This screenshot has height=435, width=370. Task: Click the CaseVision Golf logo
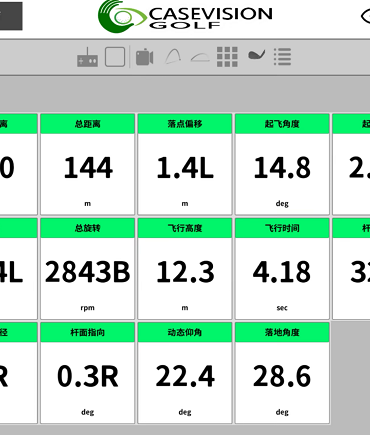[x=185, y=16]
